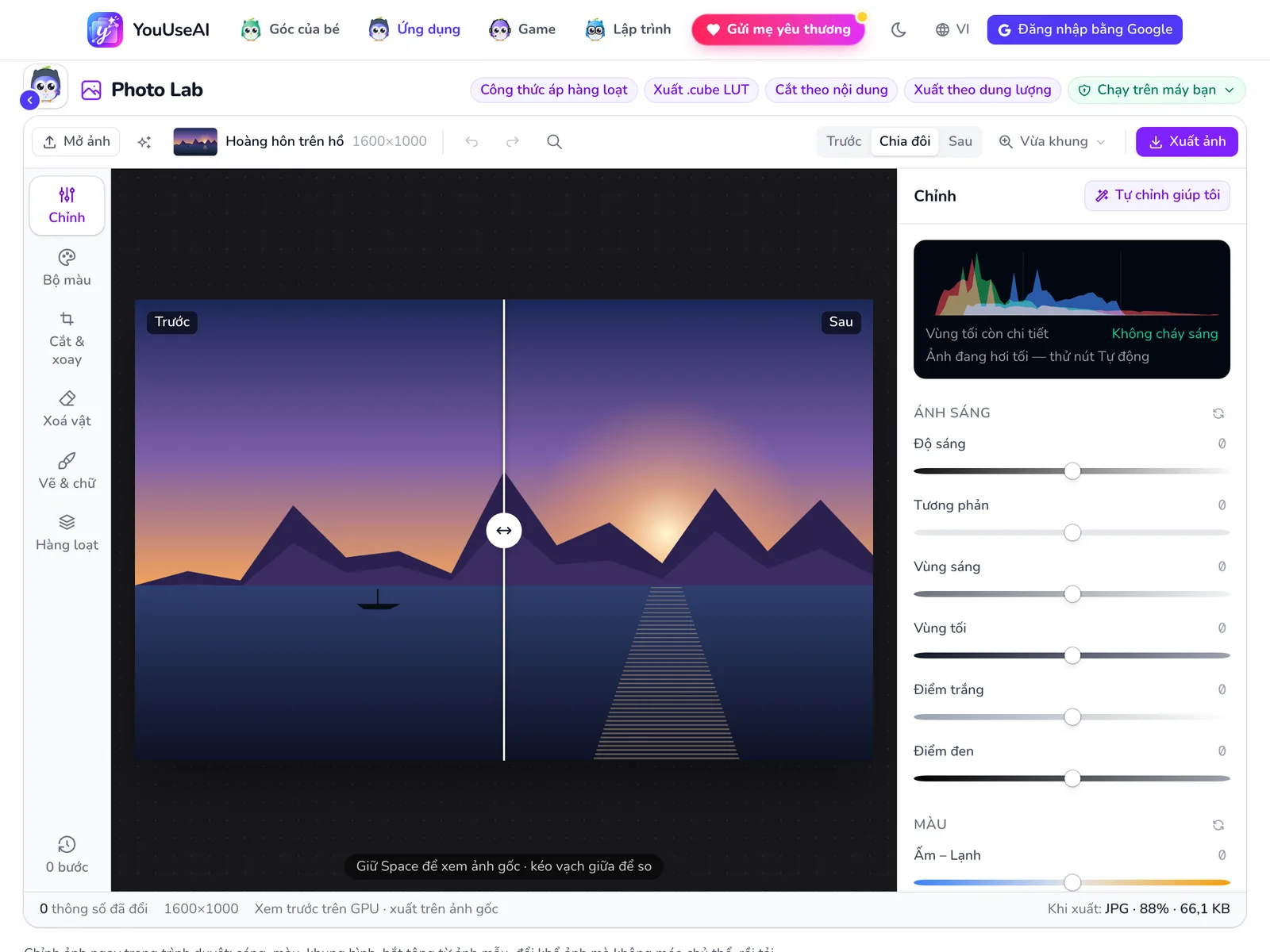Open the Lập trình menu
Image resolution: width=1270 pixels, height=952 pixels.
(x=628, y=29)
